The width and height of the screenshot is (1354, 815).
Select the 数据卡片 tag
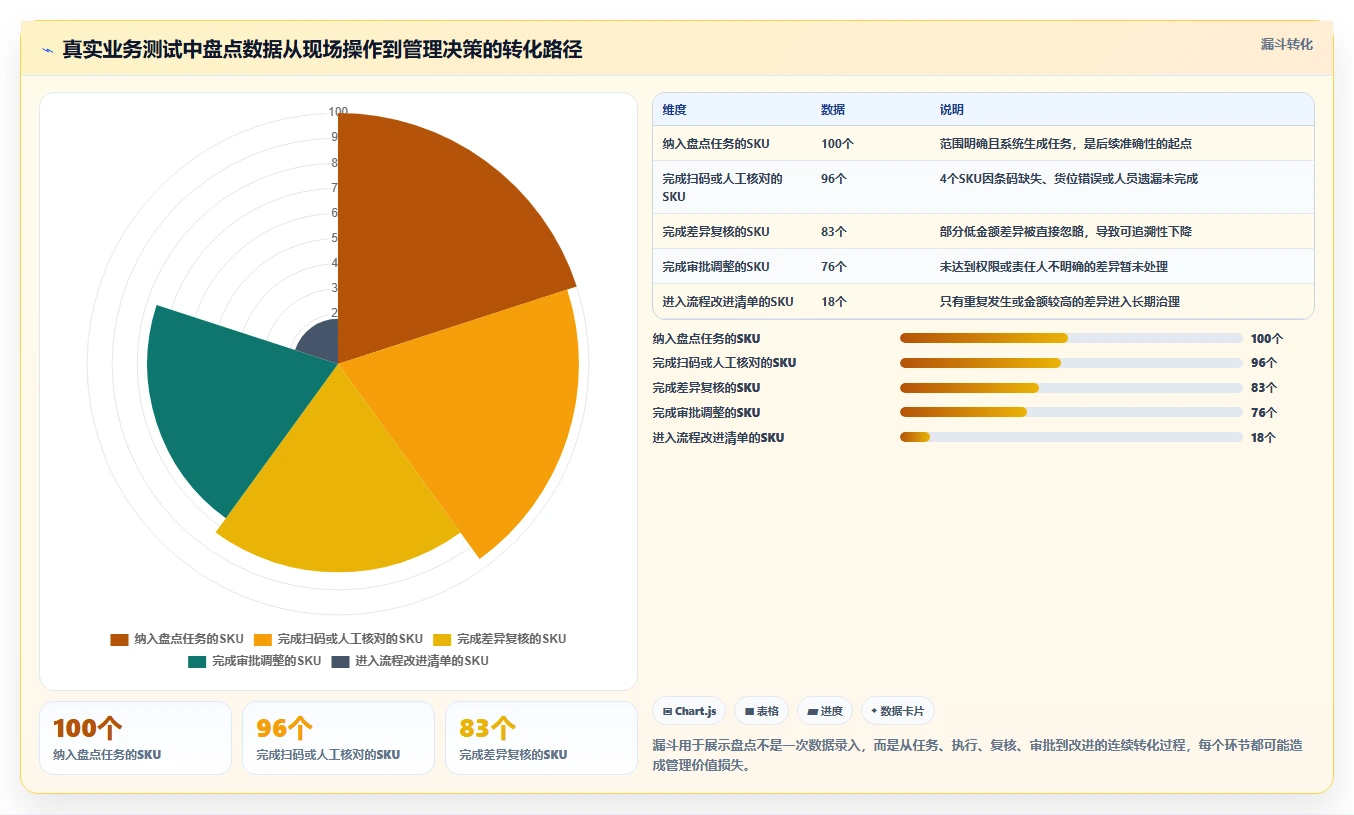[x=897, y=711]
